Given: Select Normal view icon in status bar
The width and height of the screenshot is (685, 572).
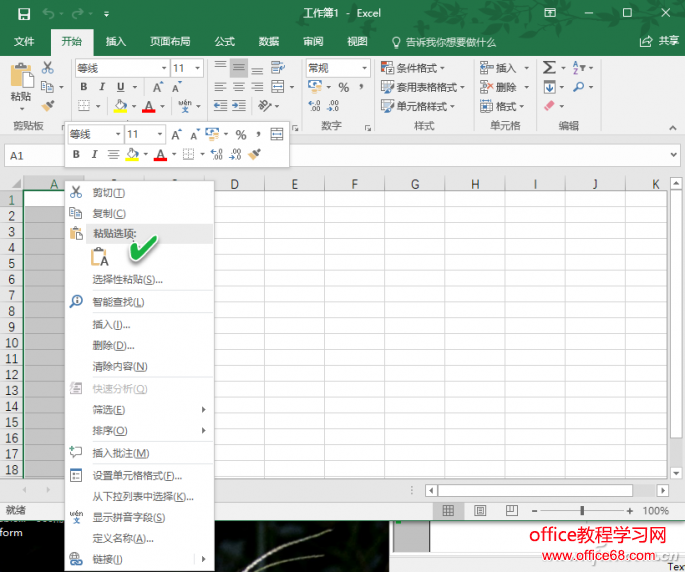Looking at the screenshot, I should 448,510.
